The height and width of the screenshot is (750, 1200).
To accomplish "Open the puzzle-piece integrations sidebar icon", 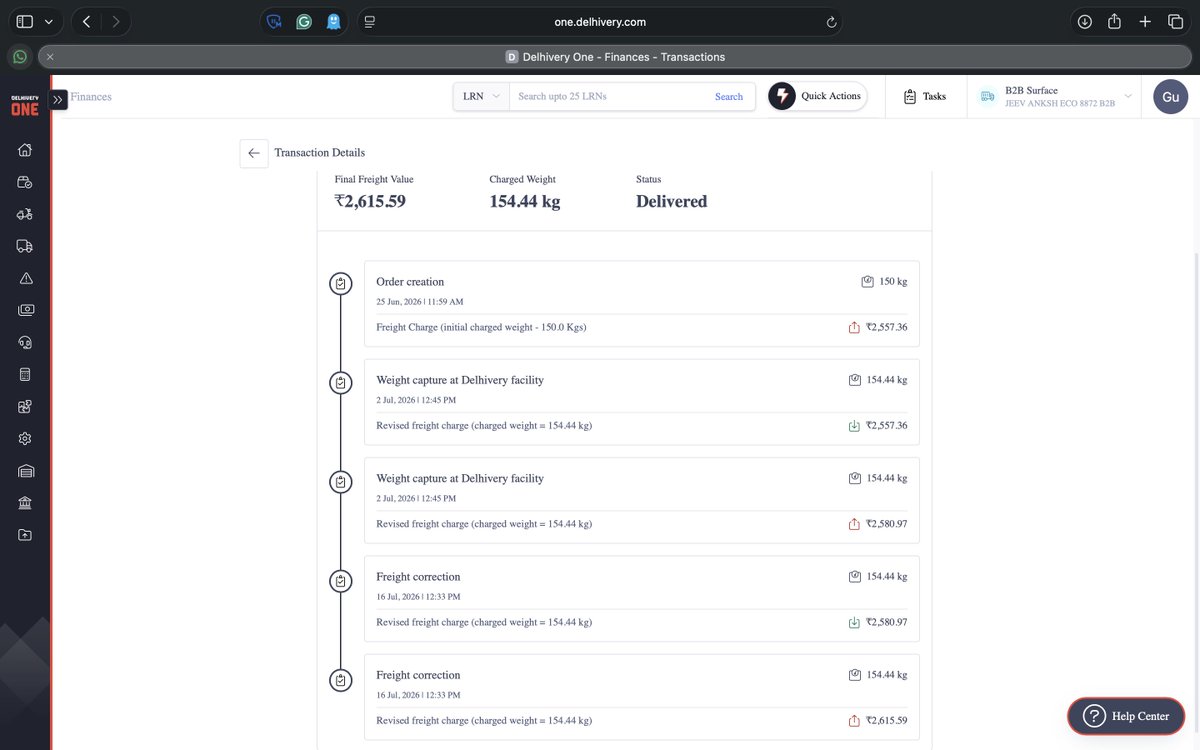I will [x=25, y=407].
